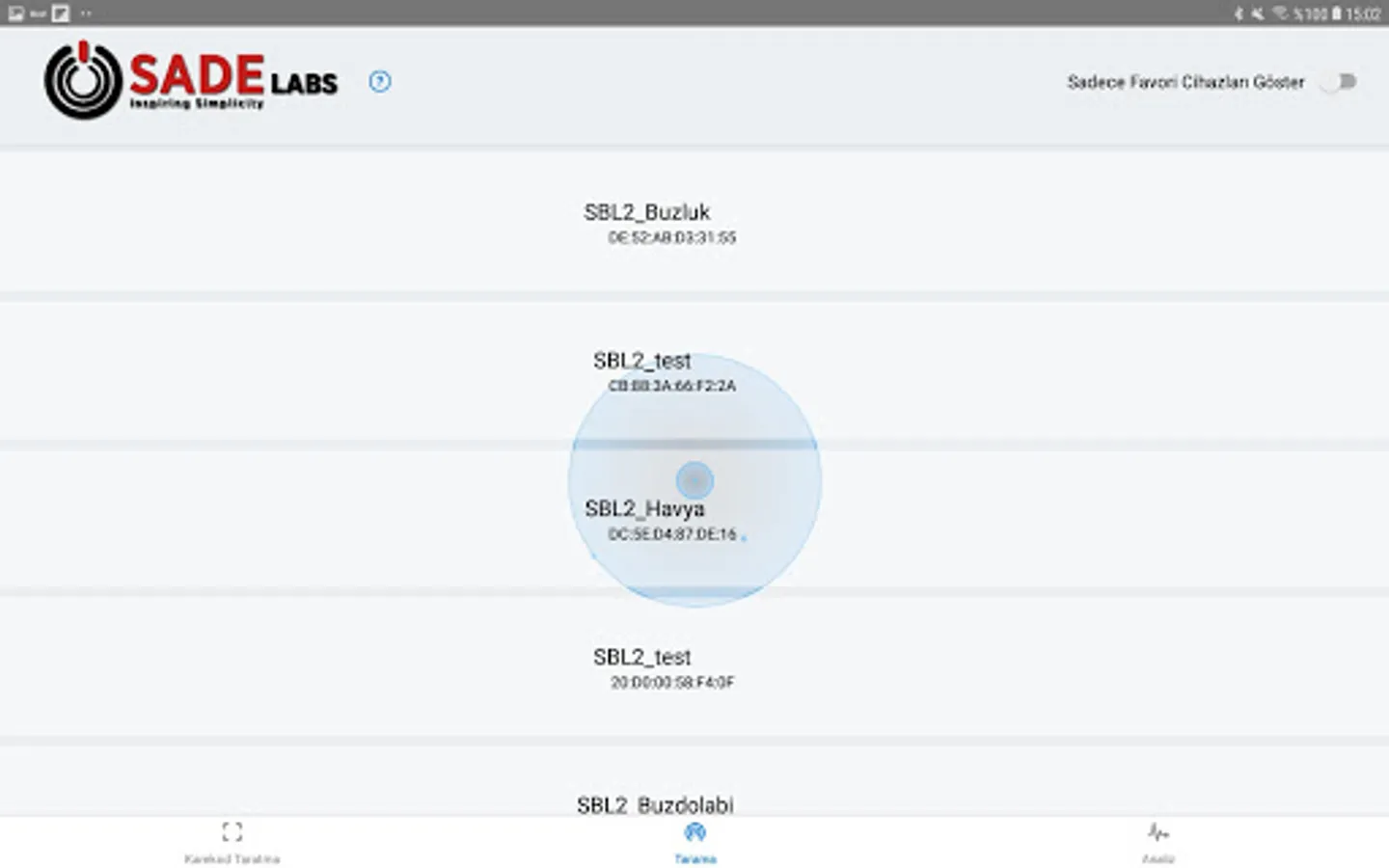Tap the Tarama scanning icon in bottom bar
Viewport: 1389px width, 868px height.
[x=694, y=831]
